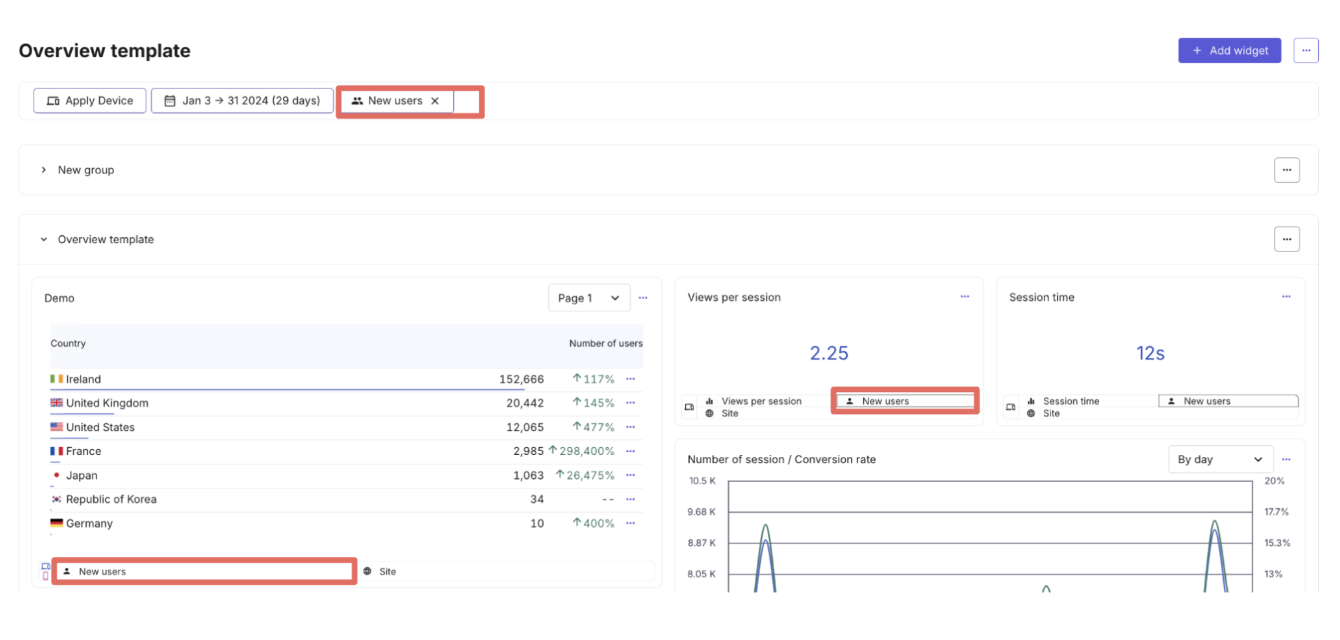Select the Republic of Korea row

click(346, 499)
